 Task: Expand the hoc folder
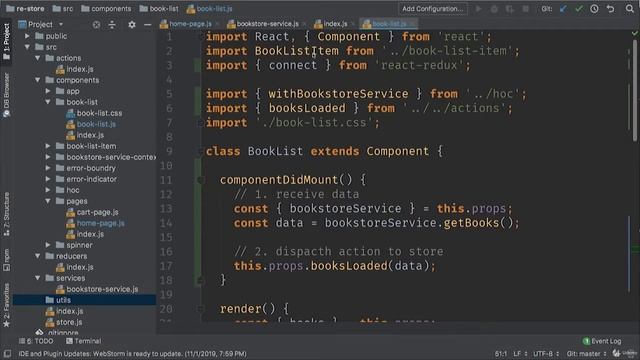pos(48,190)
